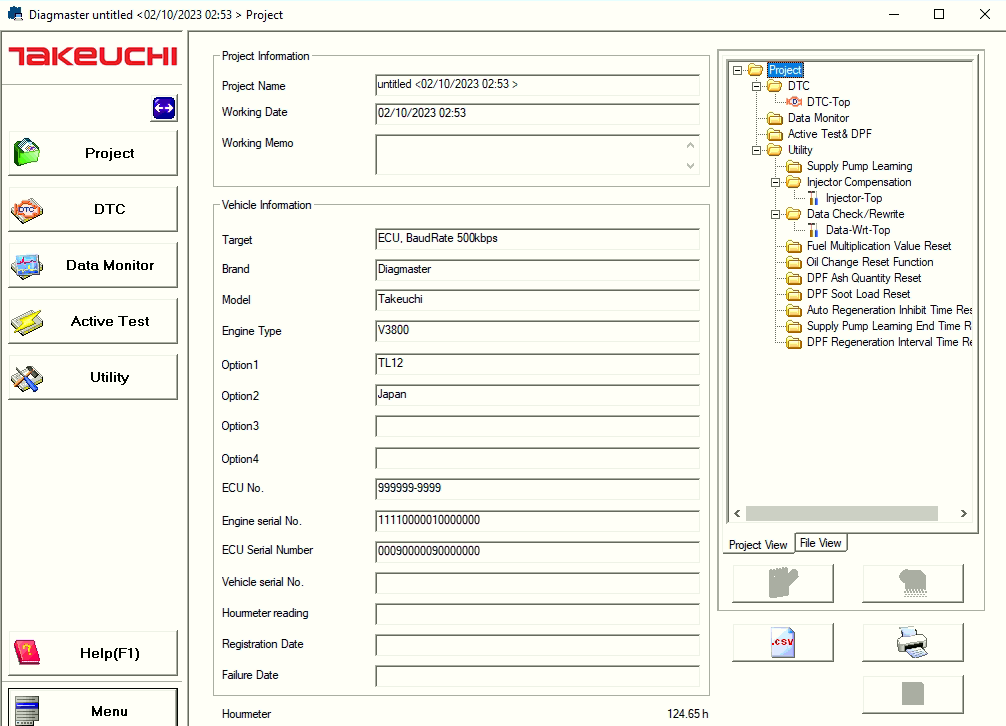
Task: Click the empty Option3 field
Action: click(537, 426)
